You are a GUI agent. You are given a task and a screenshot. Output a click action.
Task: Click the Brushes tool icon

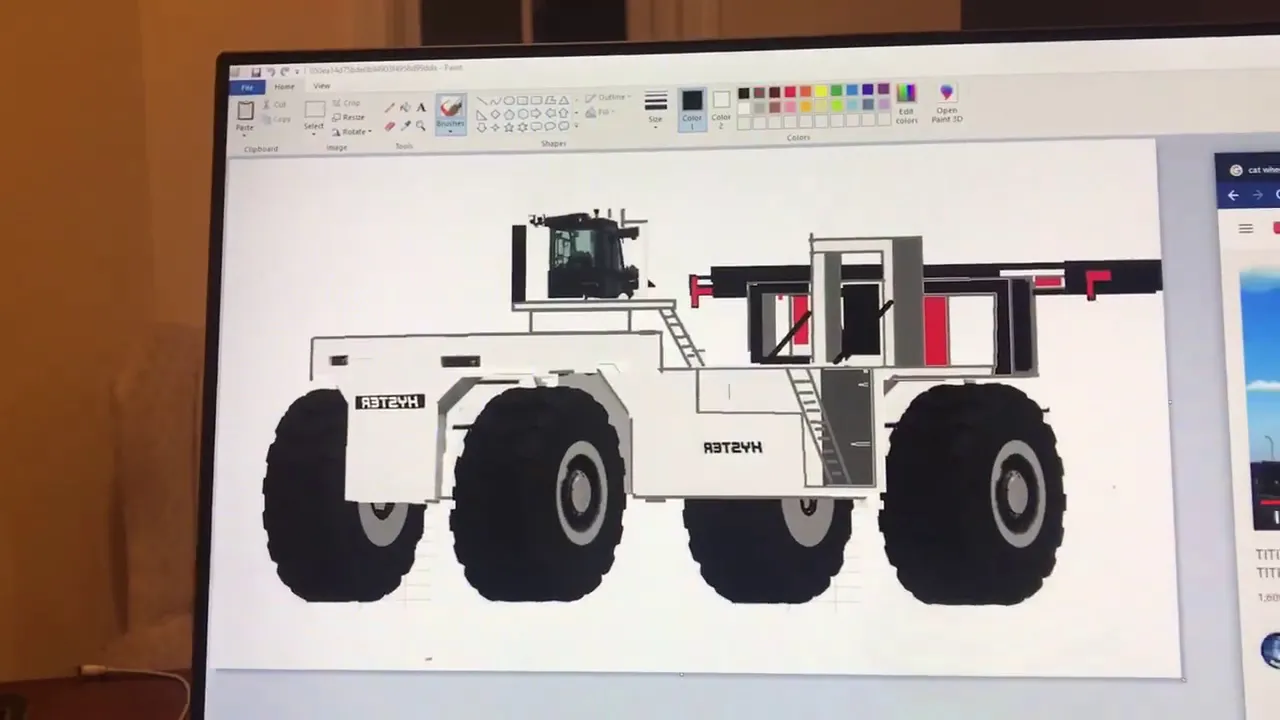(451, 107)
